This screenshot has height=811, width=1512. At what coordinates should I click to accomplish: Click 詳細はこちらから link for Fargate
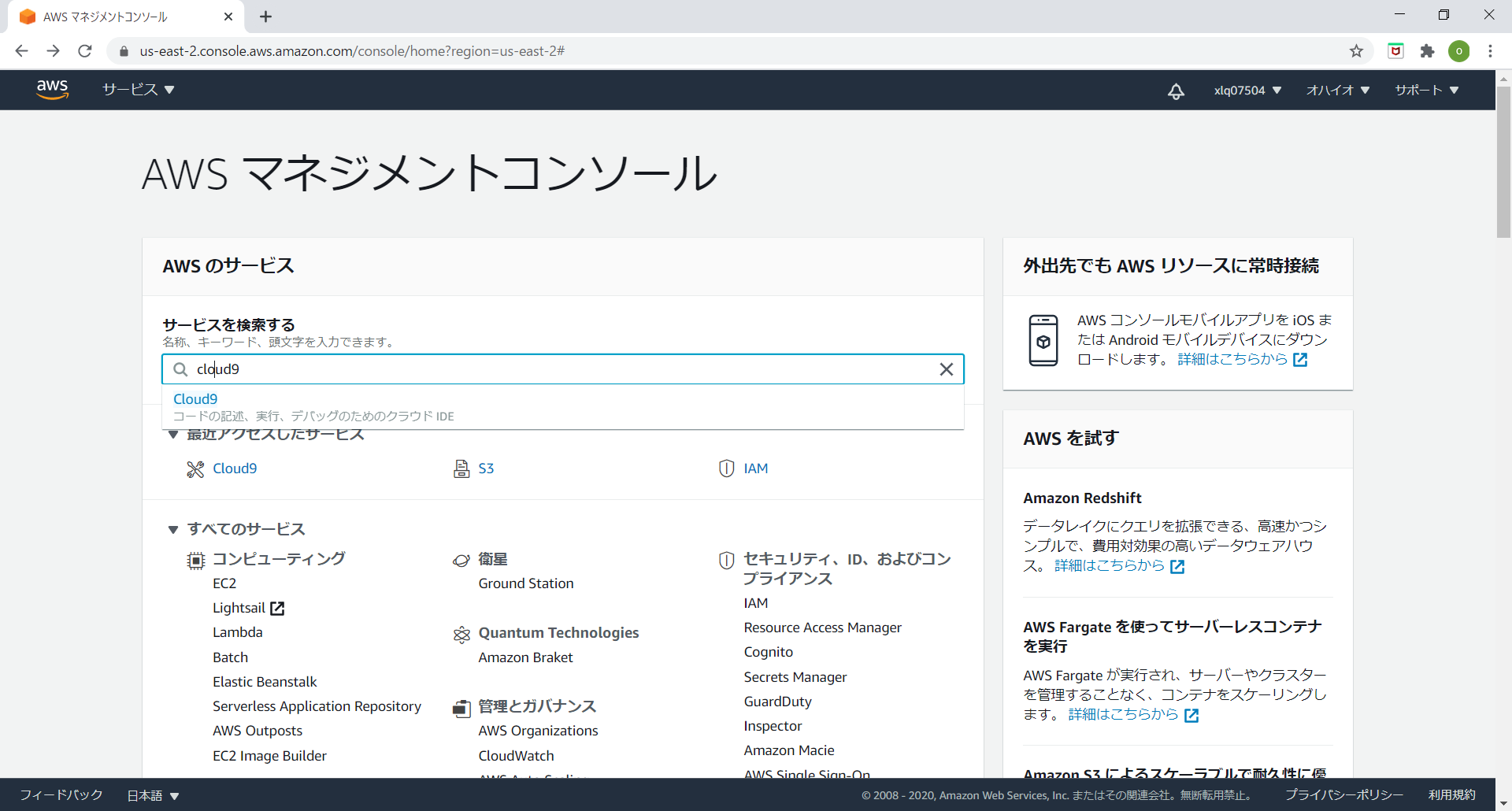1123,715
